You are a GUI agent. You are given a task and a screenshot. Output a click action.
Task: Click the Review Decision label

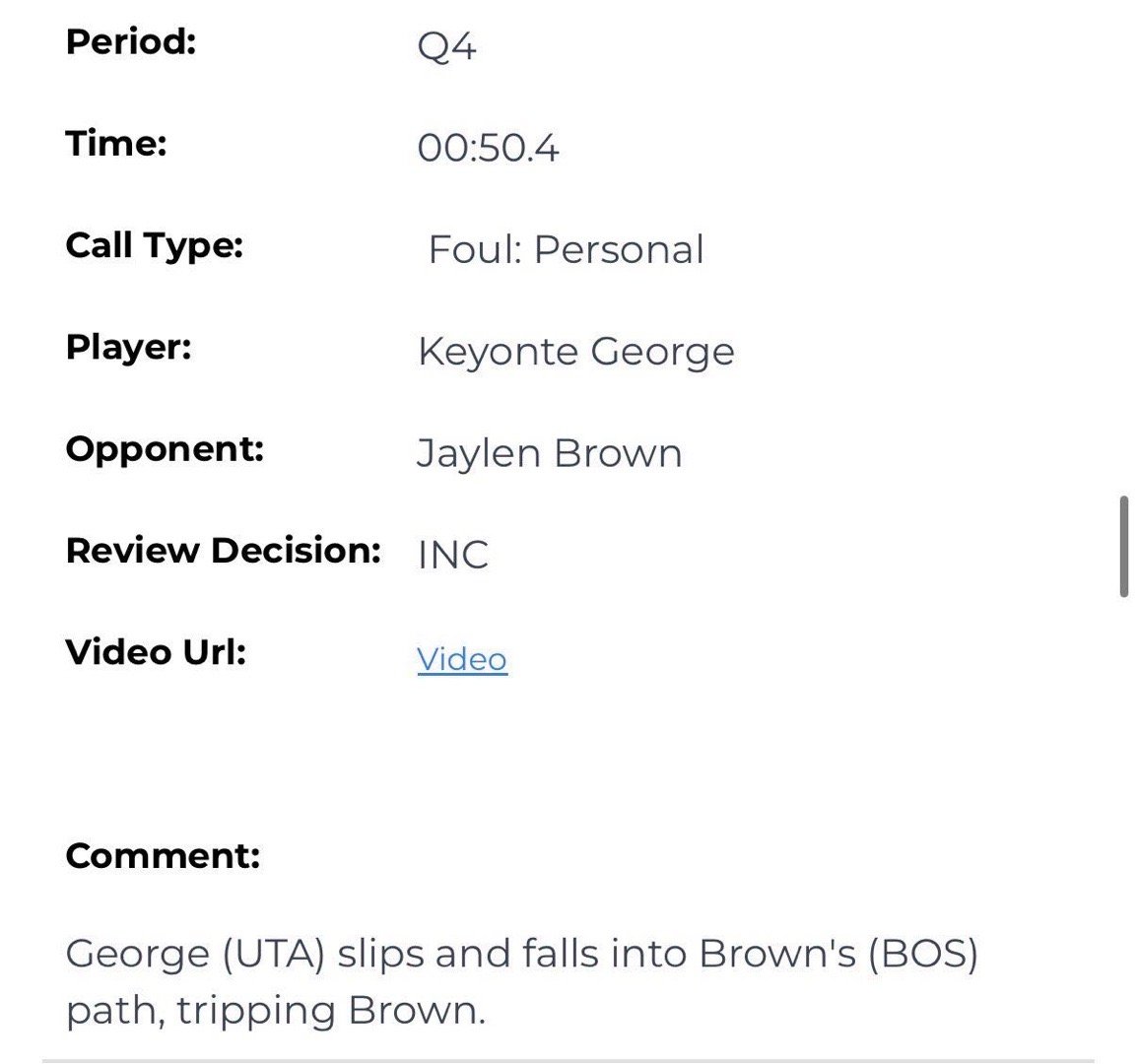point(223,551)
